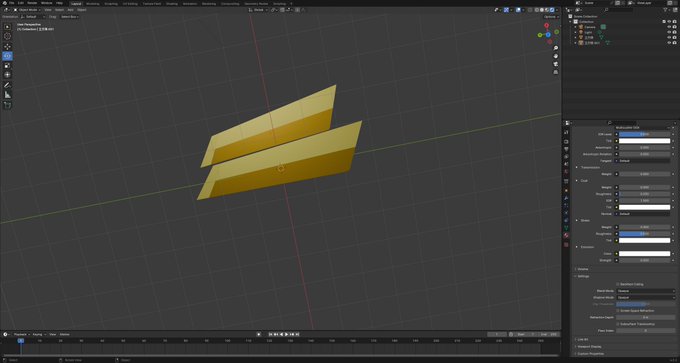680x363 pixels.
Task: Select the Transform tool
Action: (7, 75)
